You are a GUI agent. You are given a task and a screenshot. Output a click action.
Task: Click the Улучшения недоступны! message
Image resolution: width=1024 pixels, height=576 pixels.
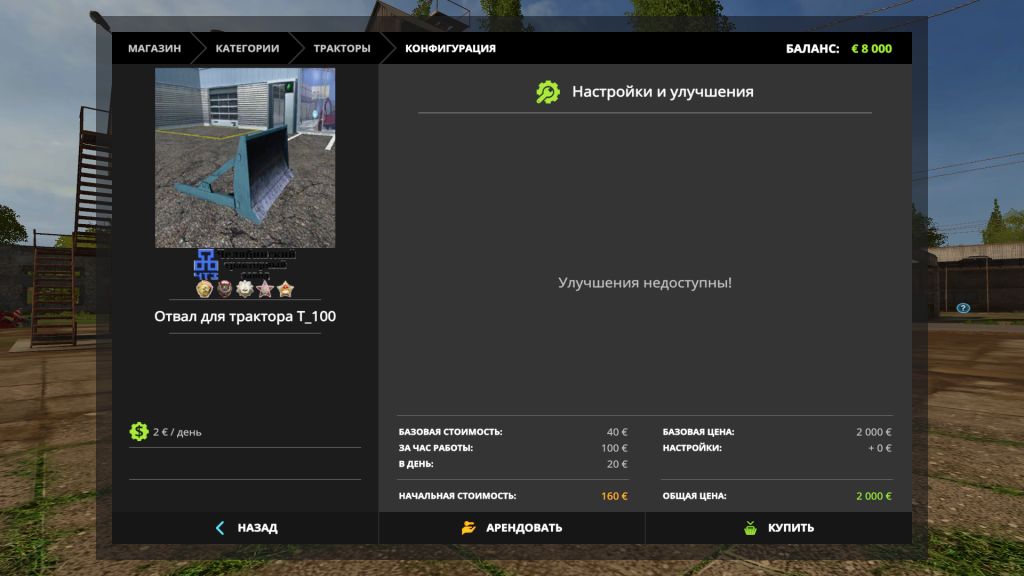(x=644, y=283)
